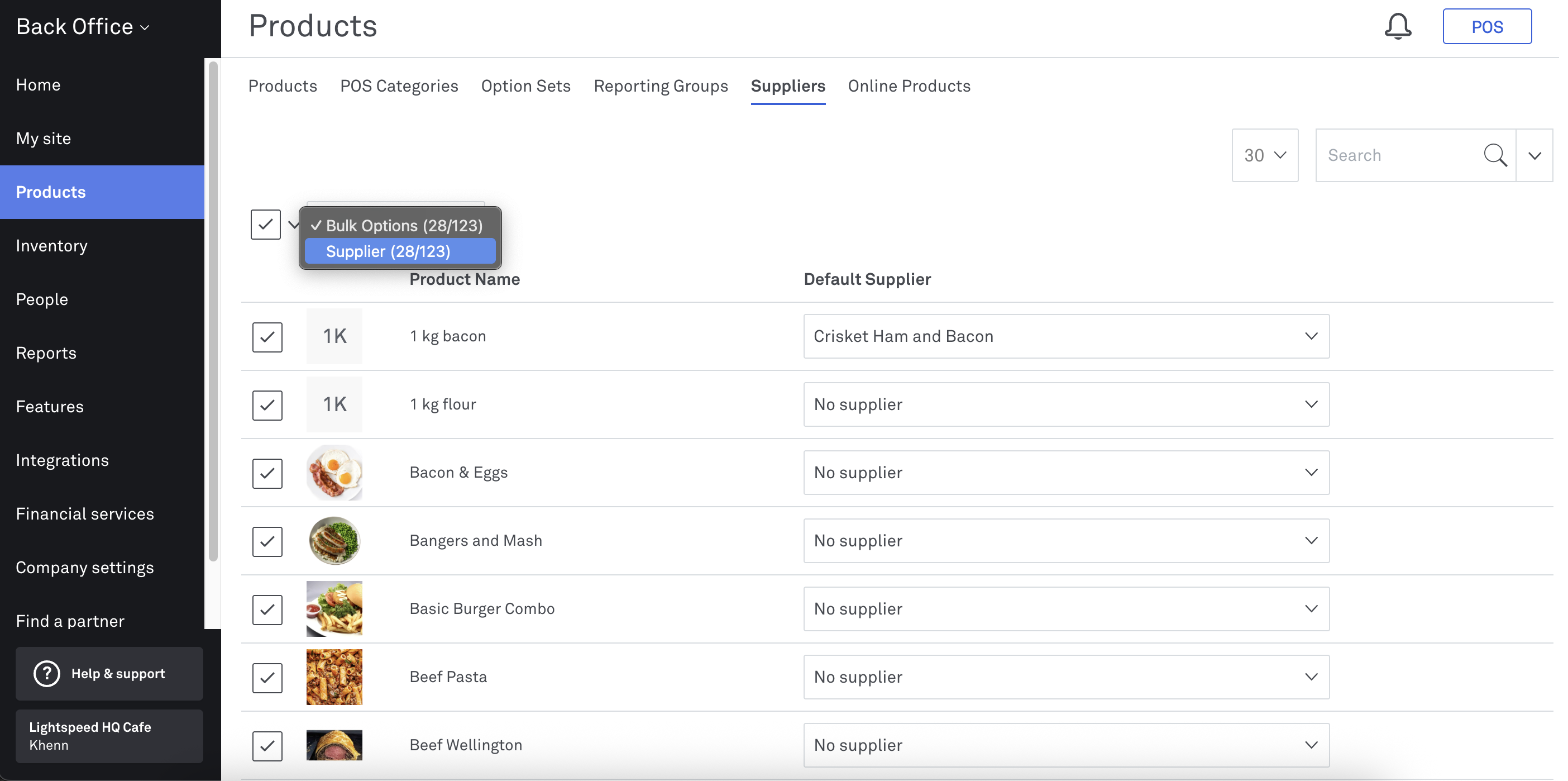Click the search magnifier icon
Viewport: 1568px width, 781px height.
point(1495,155)
